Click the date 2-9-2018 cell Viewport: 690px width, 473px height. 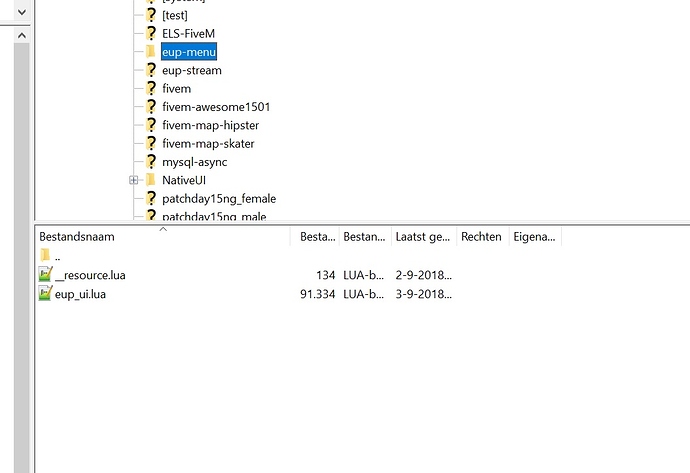point(423,275)
